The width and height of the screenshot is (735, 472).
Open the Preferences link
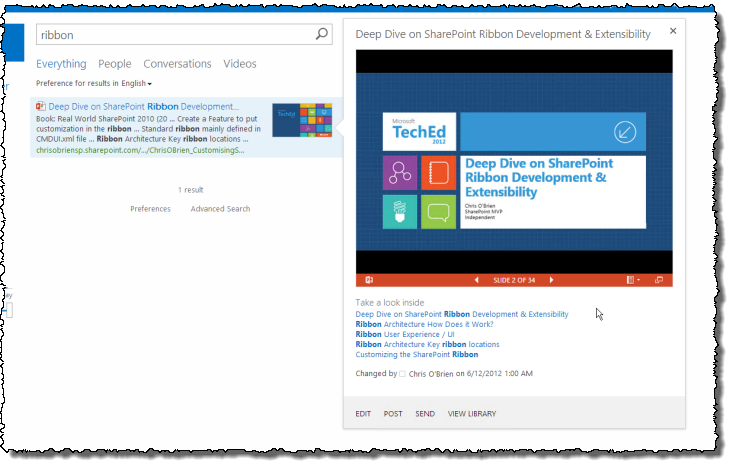(150, 209)
